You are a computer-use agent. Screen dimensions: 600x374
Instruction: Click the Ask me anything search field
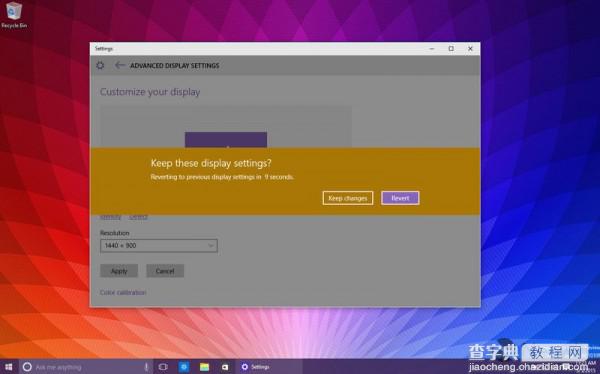coord(86,367)
